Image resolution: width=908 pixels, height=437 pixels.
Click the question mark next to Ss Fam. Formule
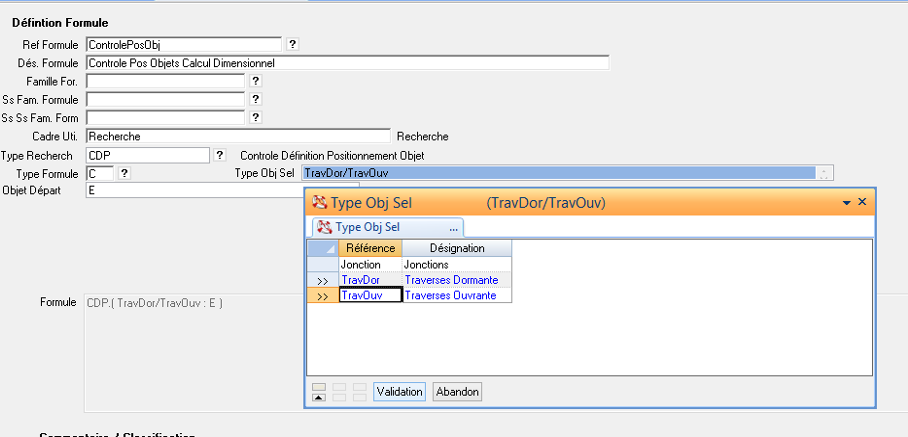point(255,99)
